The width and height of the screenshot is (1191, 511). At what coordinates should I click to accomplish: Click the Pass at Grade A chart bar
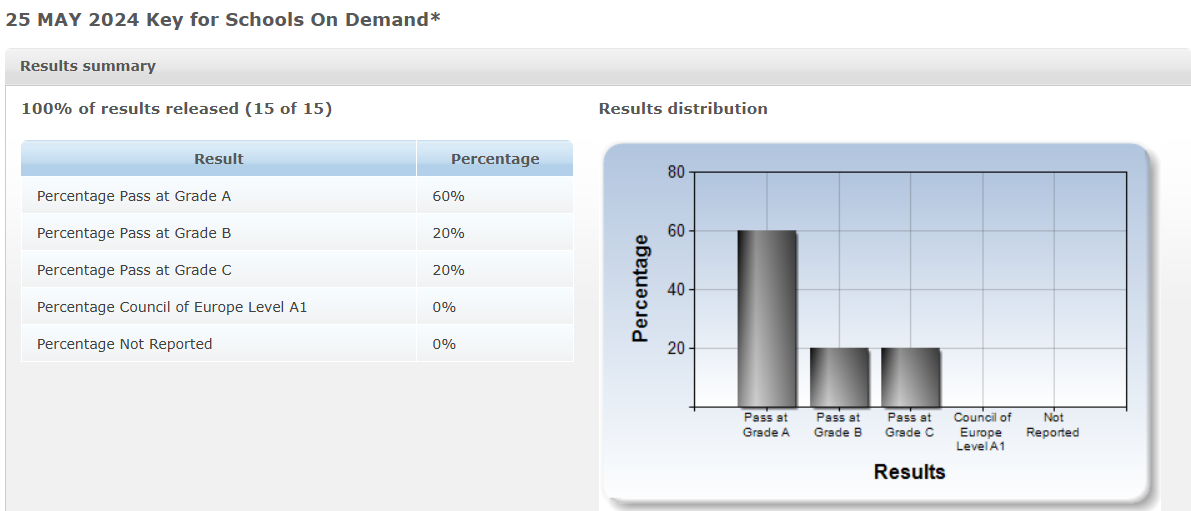[766, 318]
